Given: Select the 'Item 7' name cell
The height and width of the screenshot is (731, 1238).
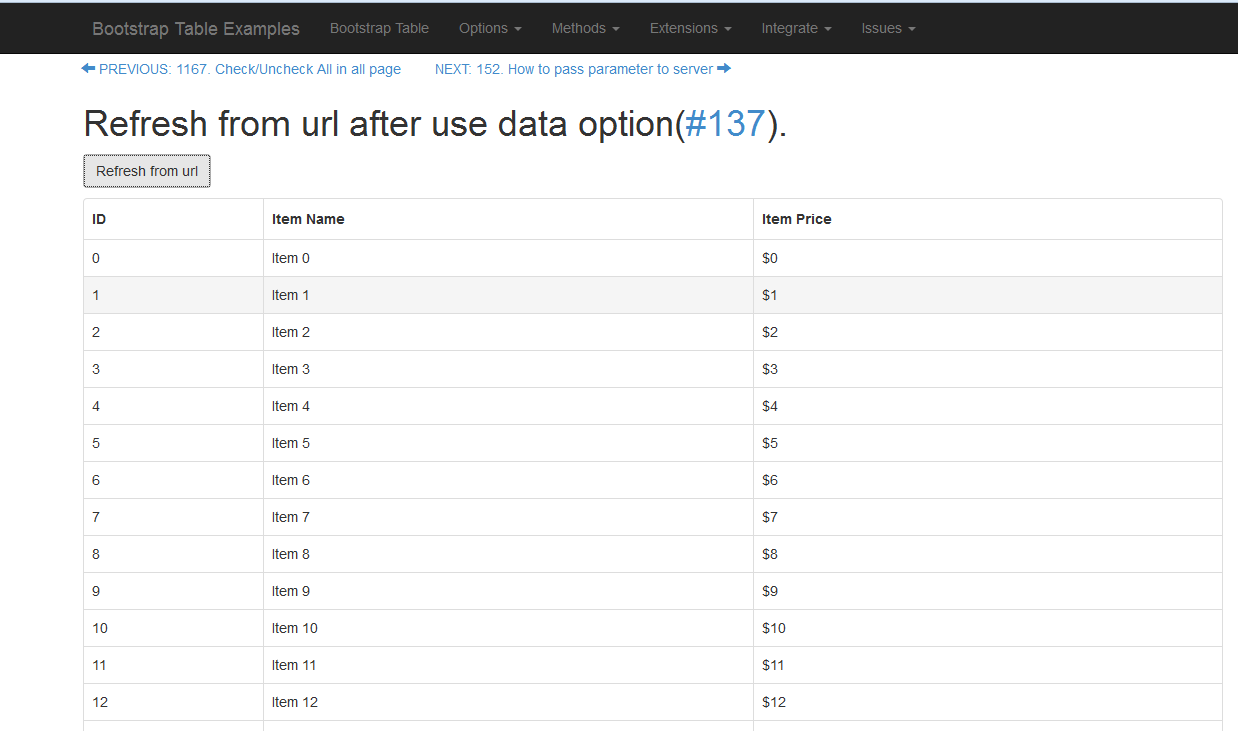Looking at the screenshot, I should click(x=509, y=517).
